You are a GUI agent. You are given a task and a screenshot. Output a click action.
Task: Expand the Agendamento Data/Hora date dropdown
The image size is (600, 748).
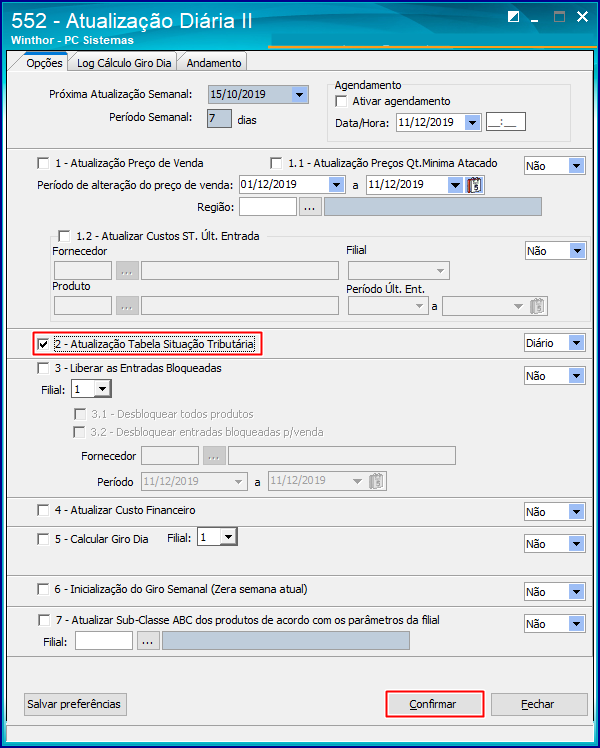click(472, 123)
